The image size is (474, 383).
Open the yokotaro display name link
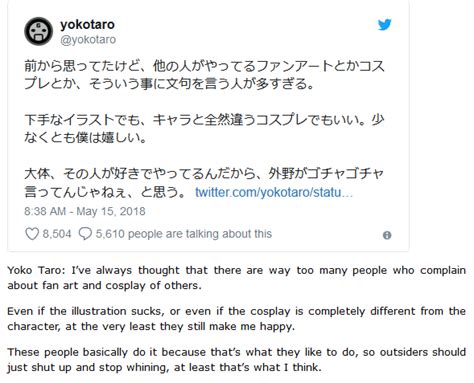tap(87, 25)
